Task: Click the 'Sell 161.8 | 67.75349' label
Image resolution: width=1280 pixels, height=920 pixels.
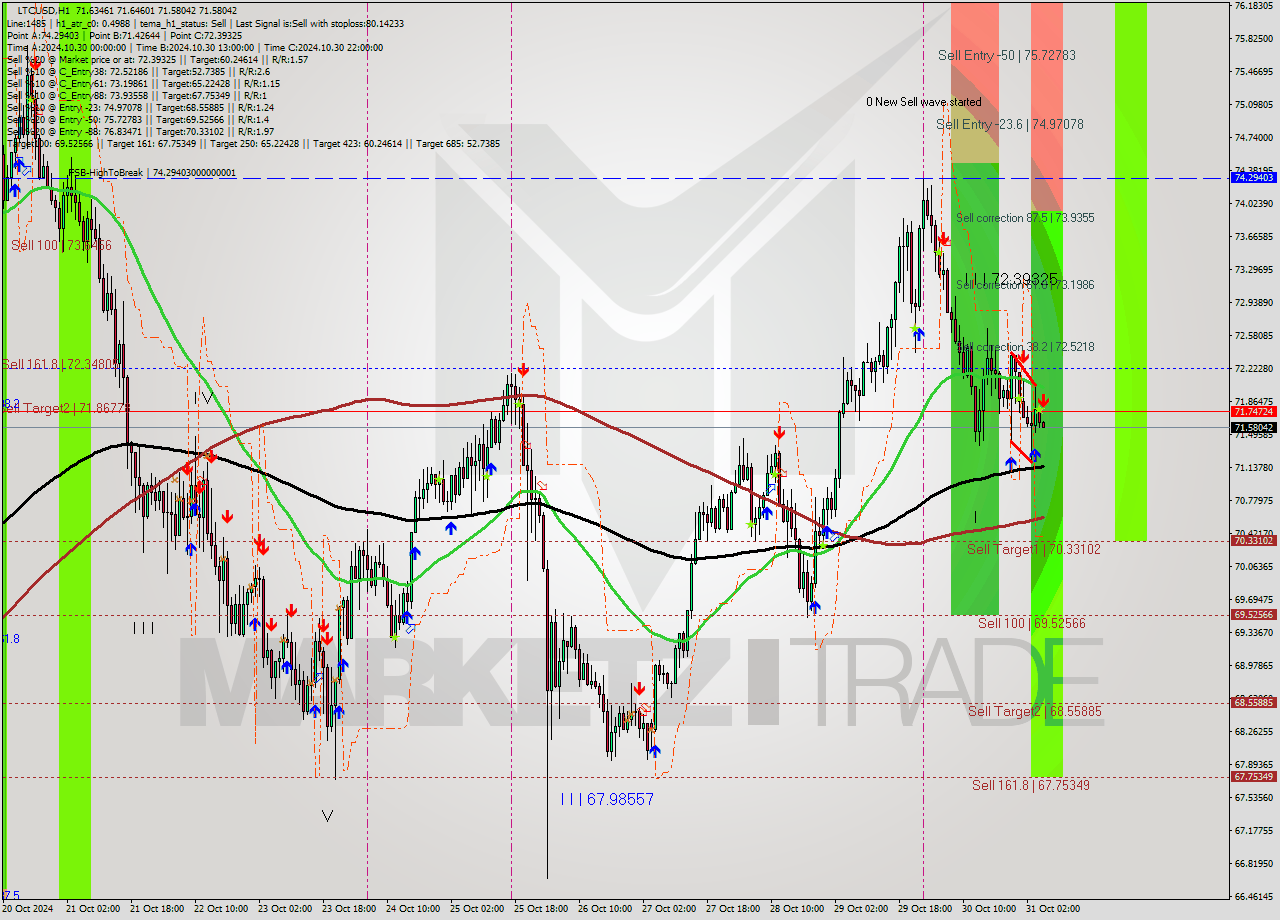Action: pos(1031,786)
